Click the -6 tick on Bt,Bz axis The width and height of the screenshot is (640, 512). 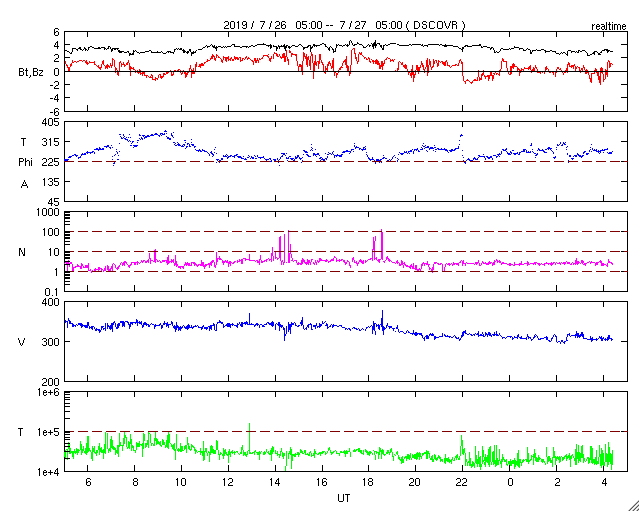53,111
